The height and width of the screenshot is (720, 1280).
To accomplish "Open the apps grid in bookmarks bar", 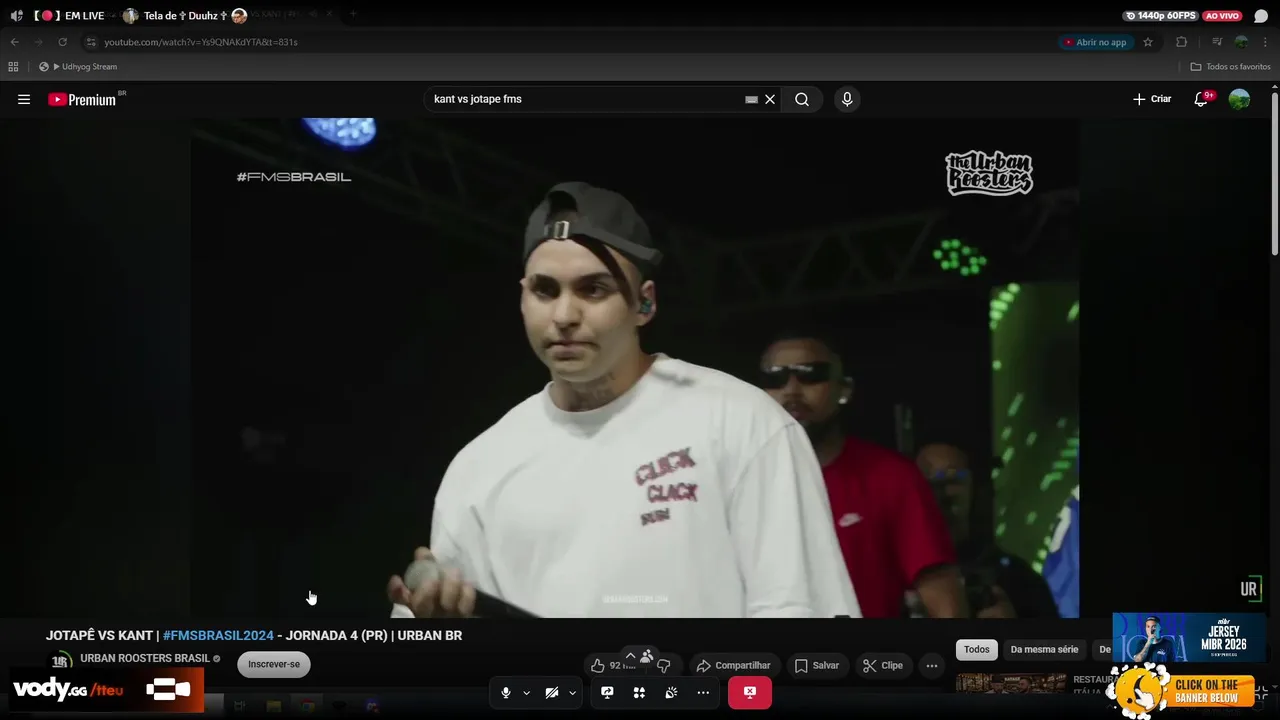I will tap(13, 67).
